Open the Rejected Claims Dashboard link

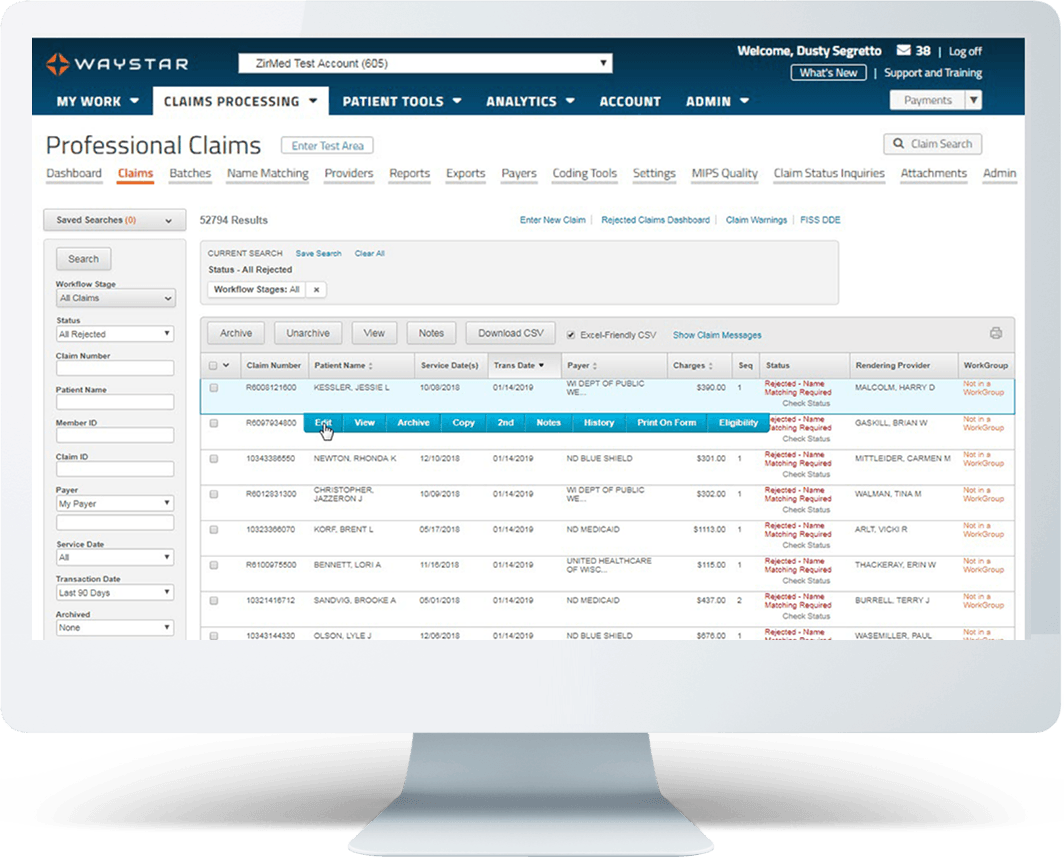pos(656,219)
